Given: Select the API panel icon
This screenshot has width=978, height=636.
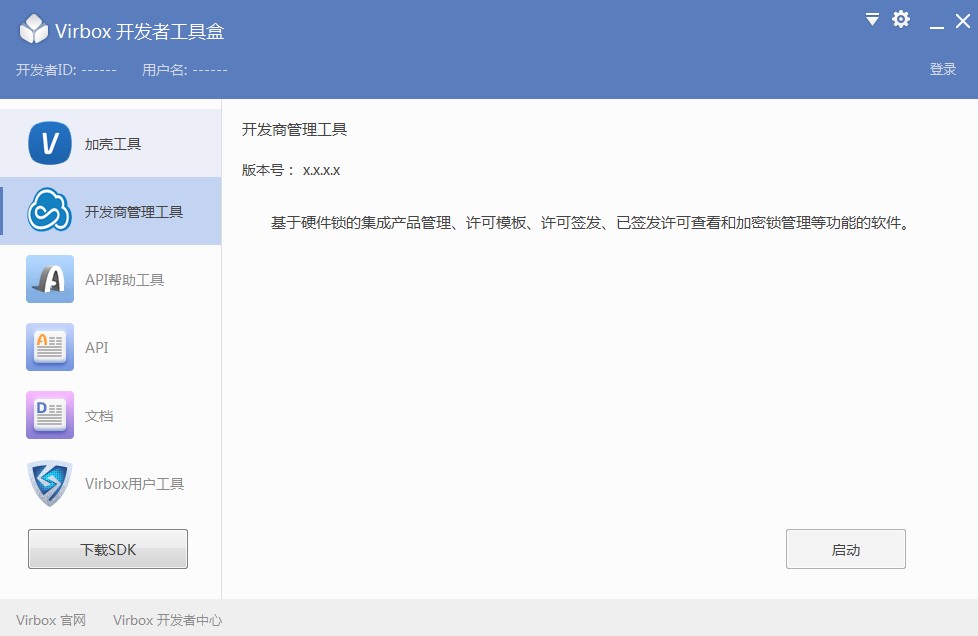Looking at the screenshot, I should [49, 347].
